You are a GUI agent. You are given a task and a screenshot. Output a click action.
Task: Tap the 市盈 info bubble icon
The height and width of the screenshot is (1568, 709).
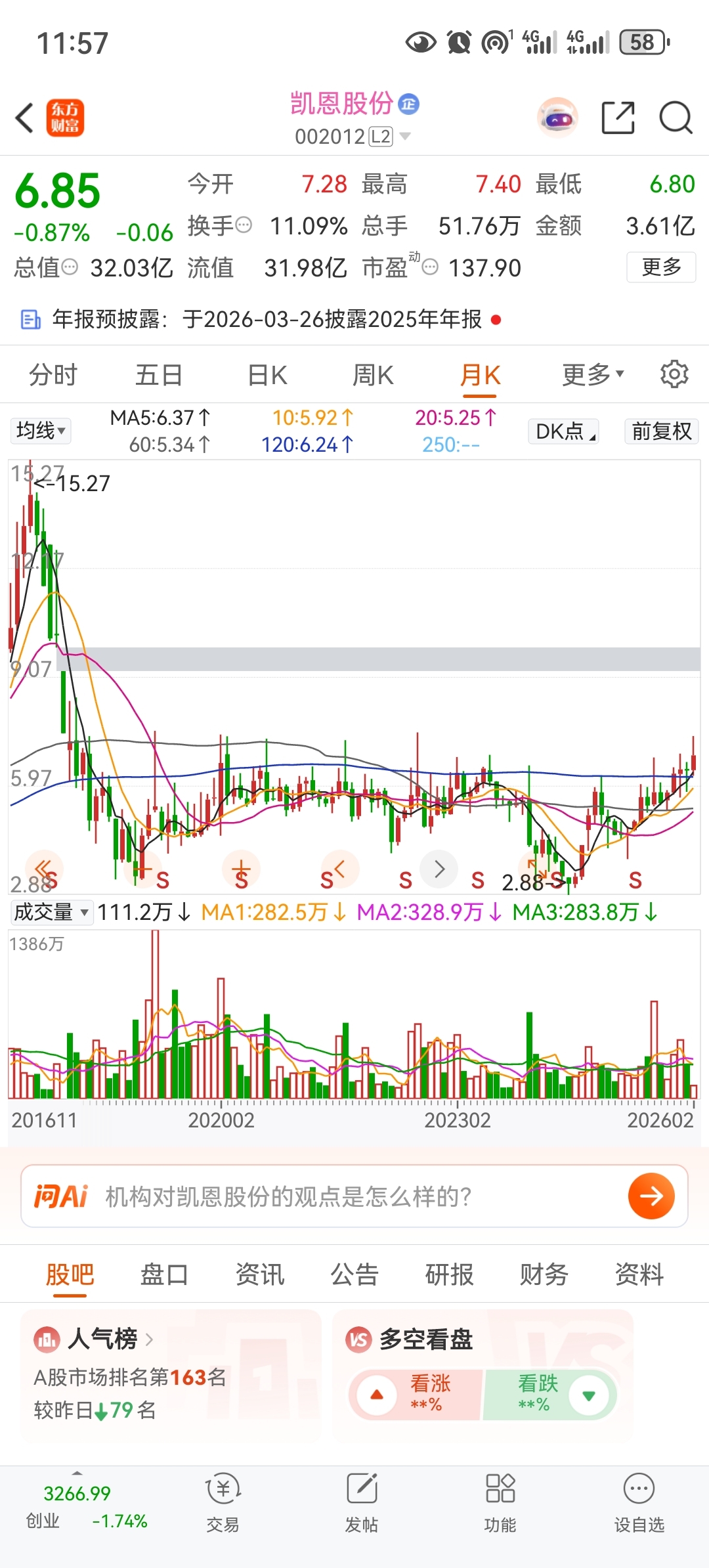[x=430, y=267]
